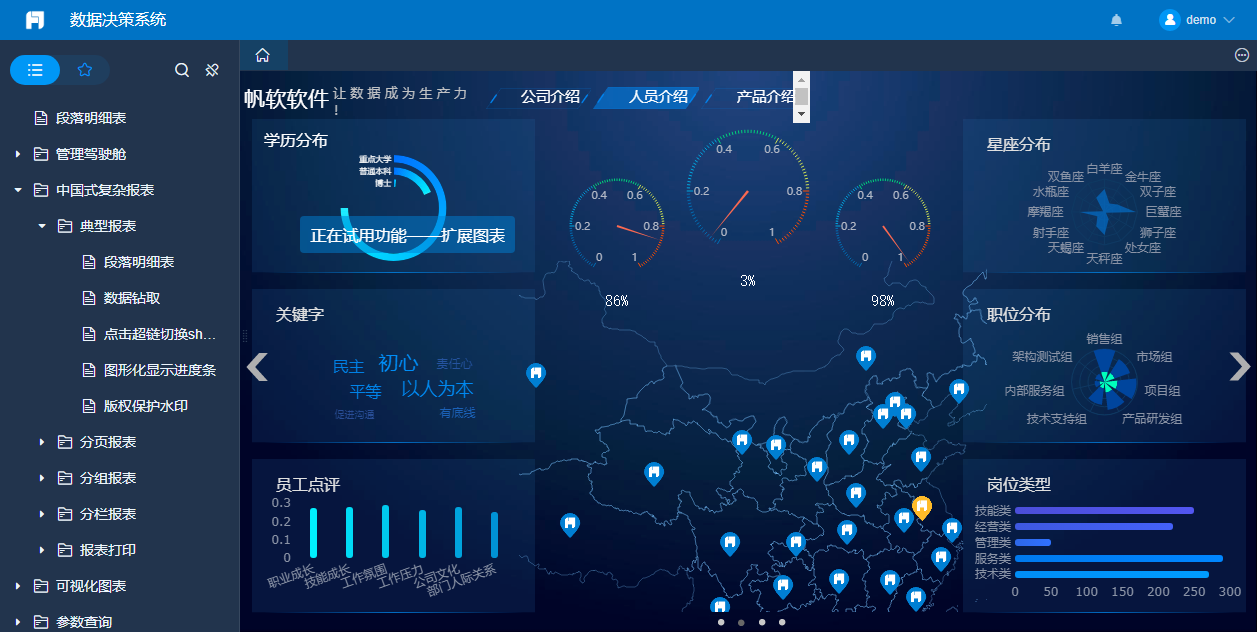This screenshot has width=1257, height=632.
Task: Expand the 分页报表 folder
Action: click(x=42, y=442)
